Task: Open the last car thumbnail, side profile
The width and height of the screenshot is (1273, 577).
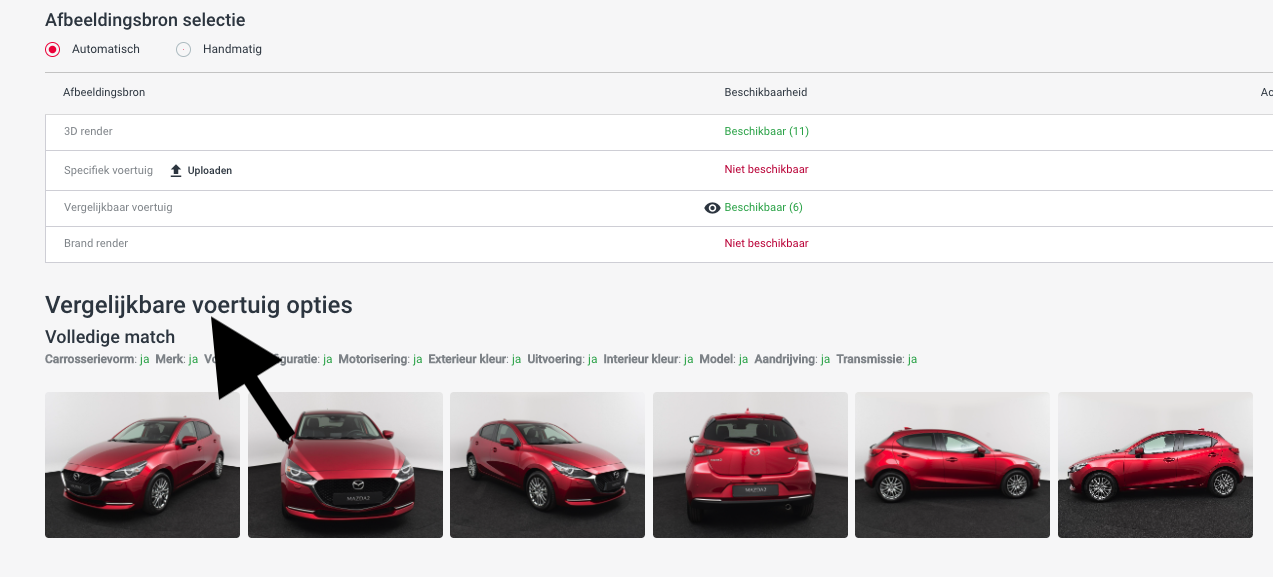Action: pyautogui.click(x=1155, y=465)
